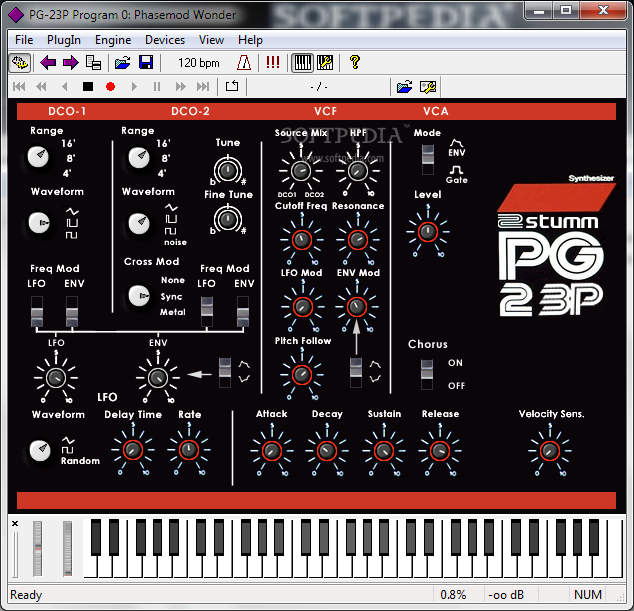The width and height of the screenshot is (634, 611).
Task: Click the plugin chainer icon at toolbar start
Action: [x=19, y=63]
